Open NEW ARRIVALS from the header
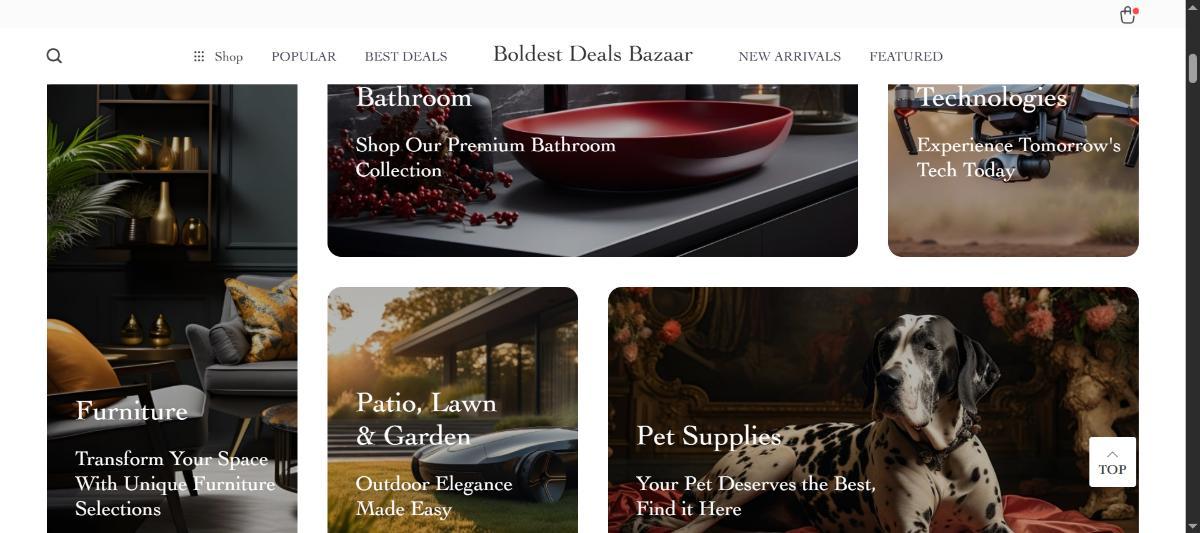 pyautogui.click(x=790, y=56)
